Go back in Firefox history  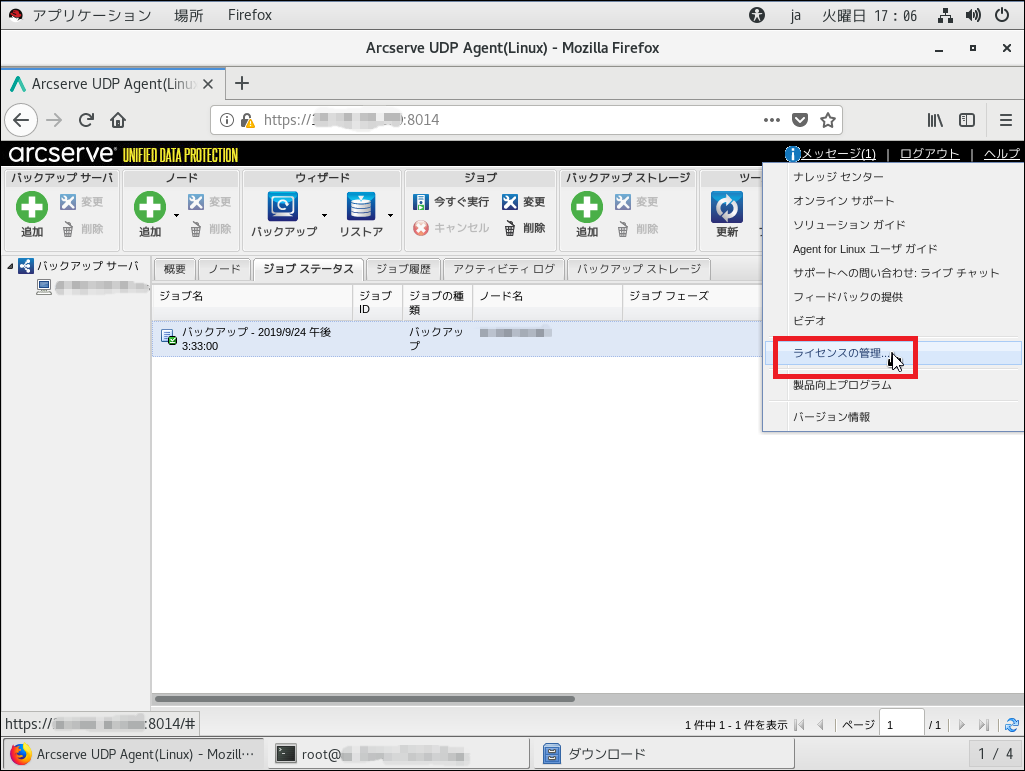tap(21, 120)
